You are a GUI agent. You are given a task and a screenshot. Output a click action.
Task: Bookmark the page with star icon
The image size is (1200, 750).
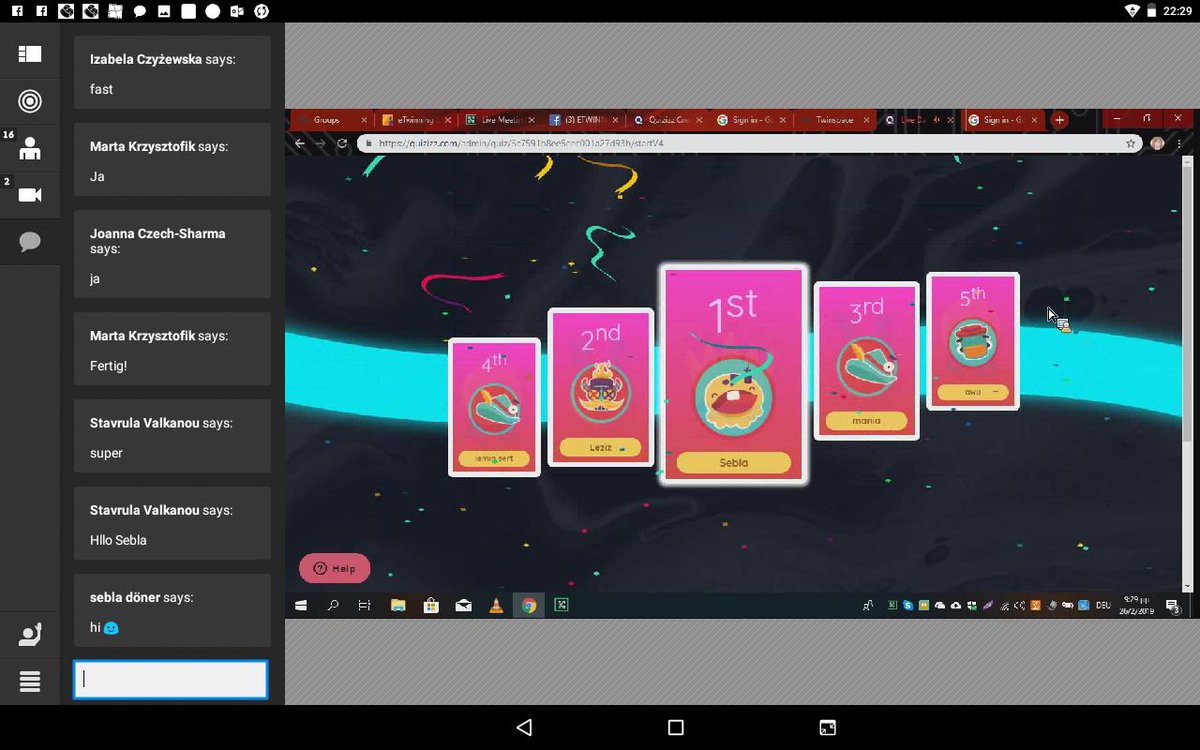coord(1131,143)
